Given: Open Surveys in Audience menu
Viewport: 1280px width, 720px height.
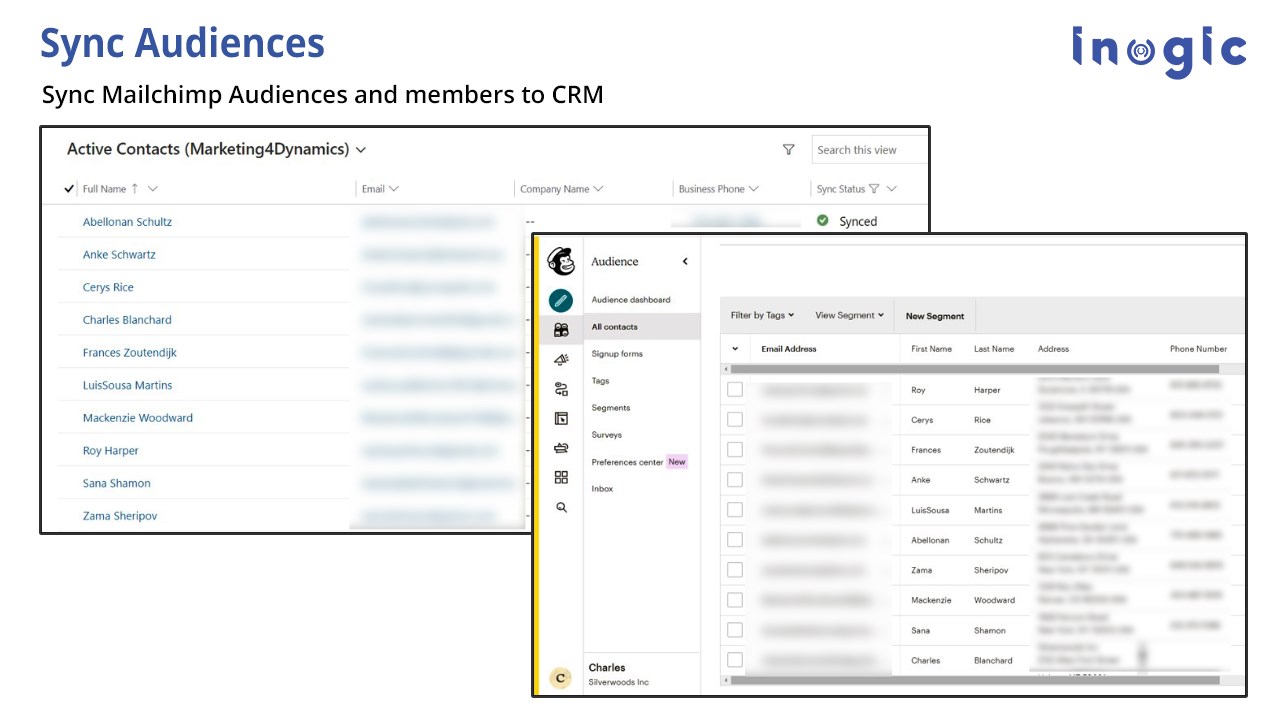Looking at the screenshot, I should pos(607,435).
